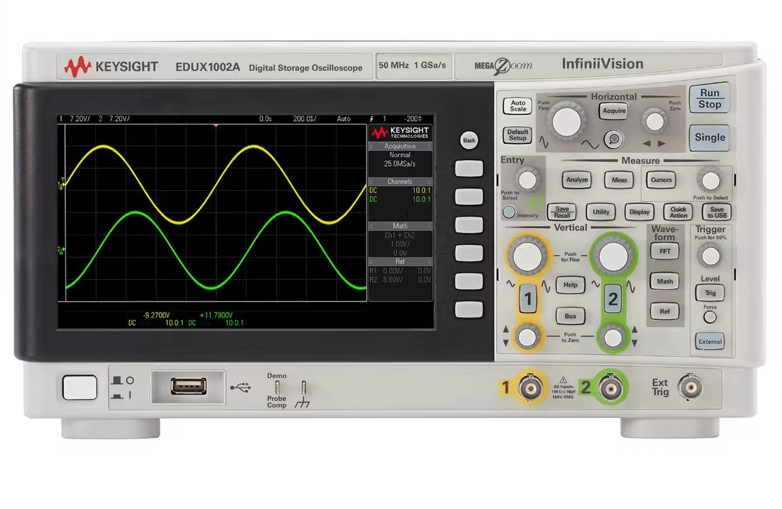
Task: Click the Demo Probe Comp terminal
Action: 277,387
